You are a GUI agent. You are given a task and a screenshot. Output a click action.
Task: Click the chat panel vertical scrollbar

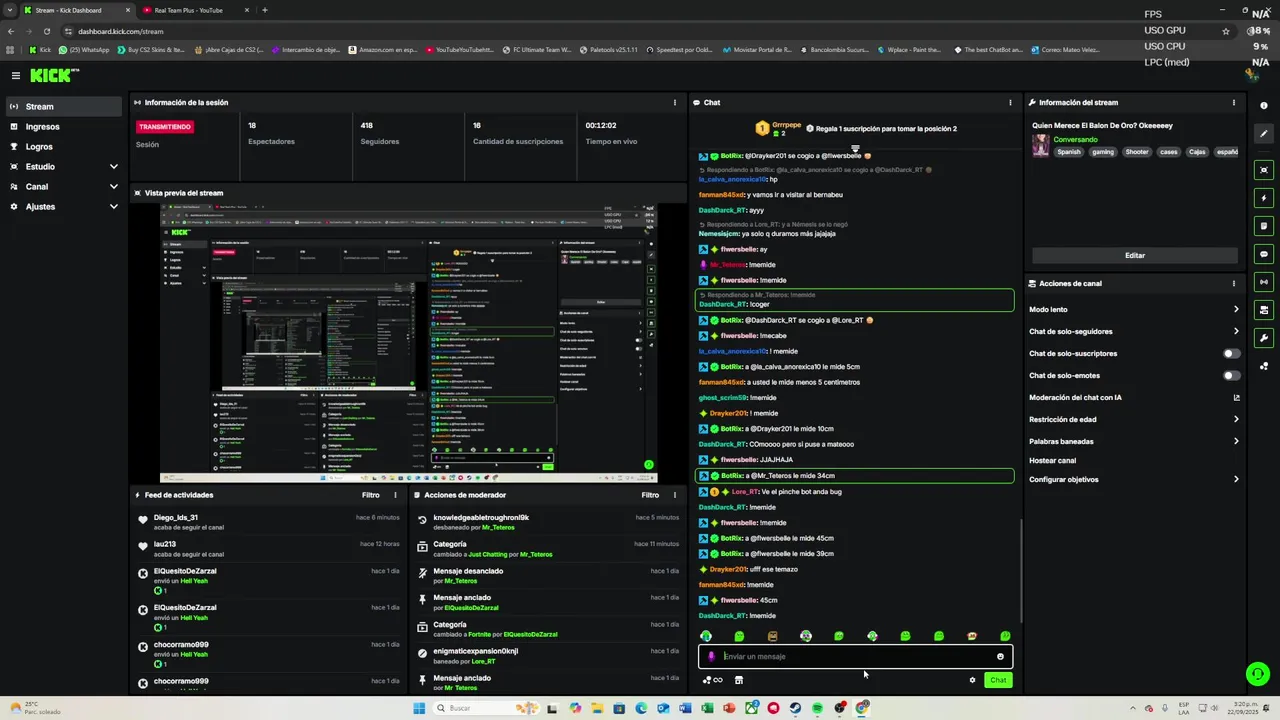pyautogui.click(x=1021, y=572)
